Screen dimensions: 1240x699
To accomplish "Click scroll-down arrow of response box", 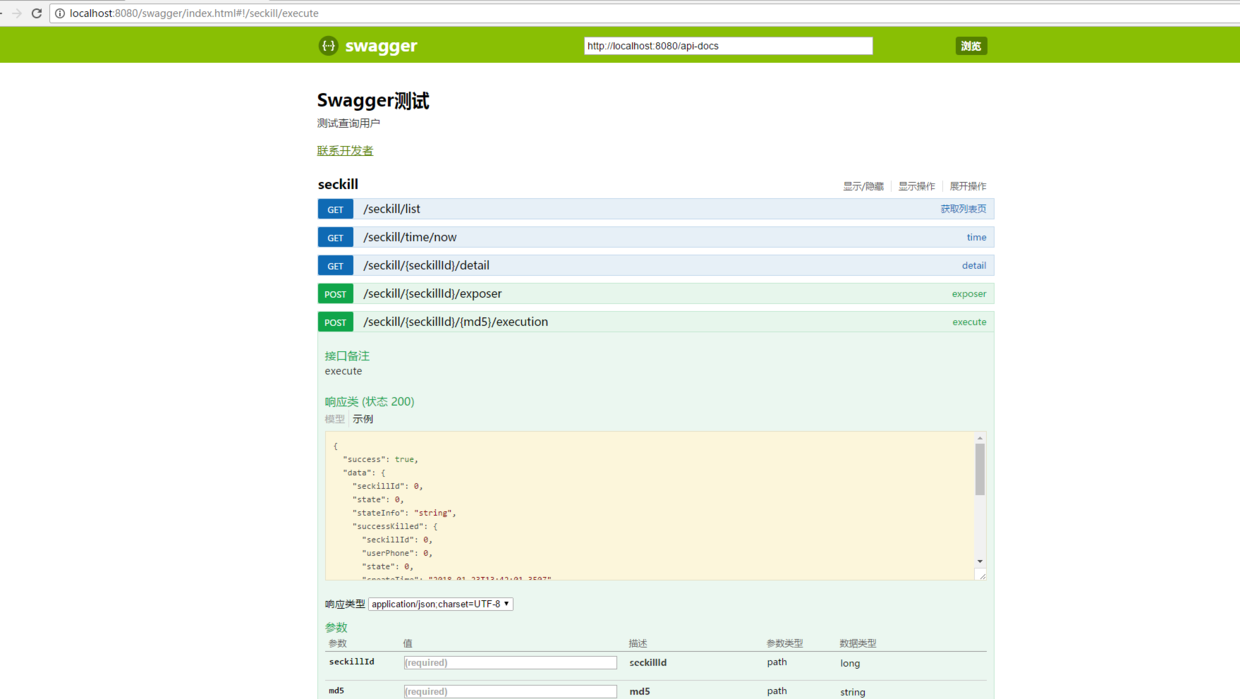I will [x=980, y=562].
